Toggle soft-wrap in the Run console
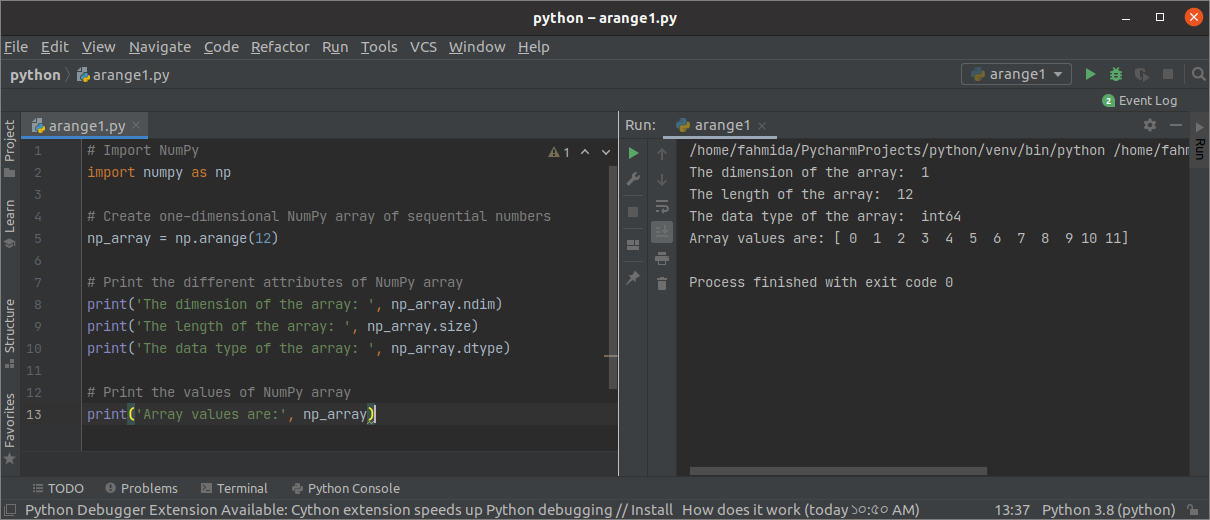 pyautogui.click(x=661, y=206)
